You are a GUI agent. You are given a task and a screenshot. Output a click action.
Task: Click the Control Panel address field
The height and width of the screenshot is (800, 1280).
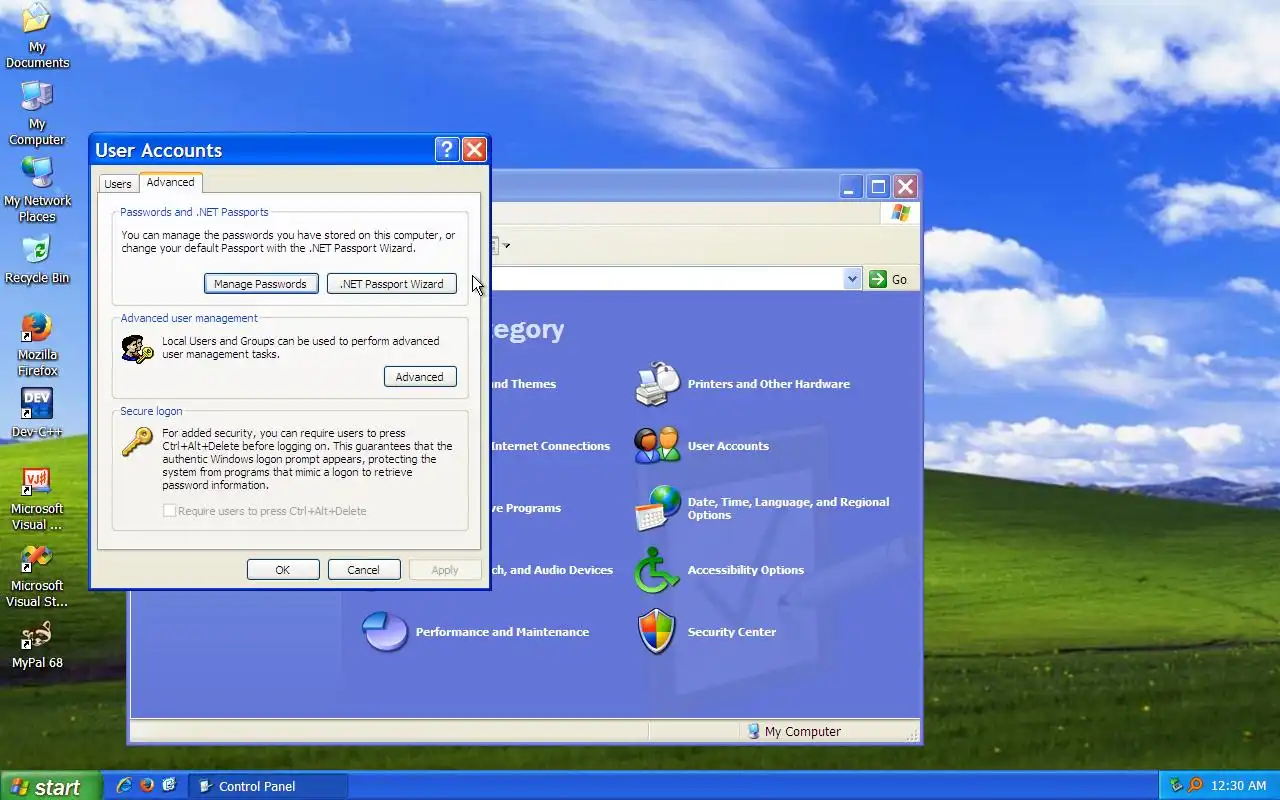click(665, 279)
